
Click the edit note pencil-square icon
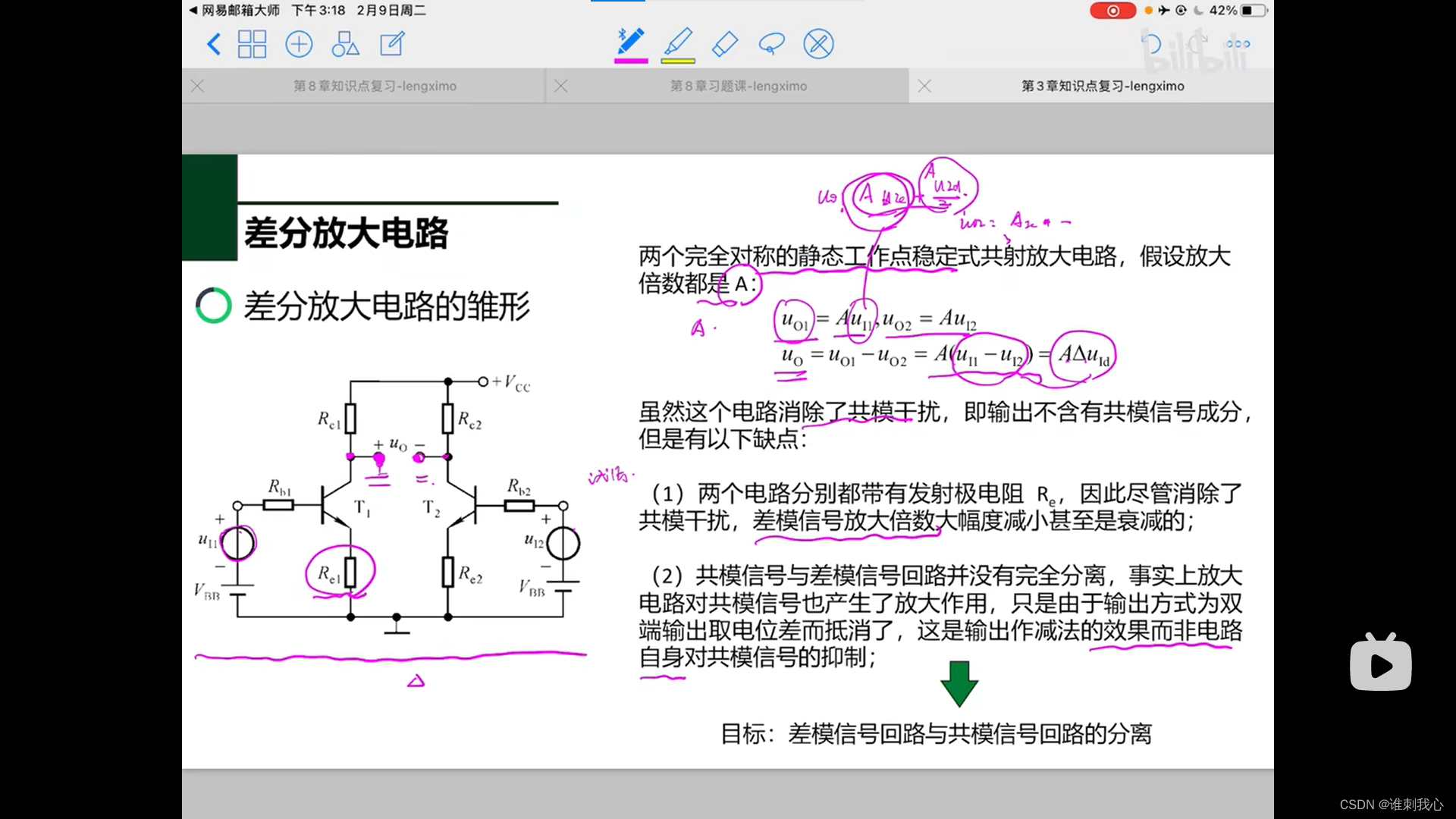392,44
